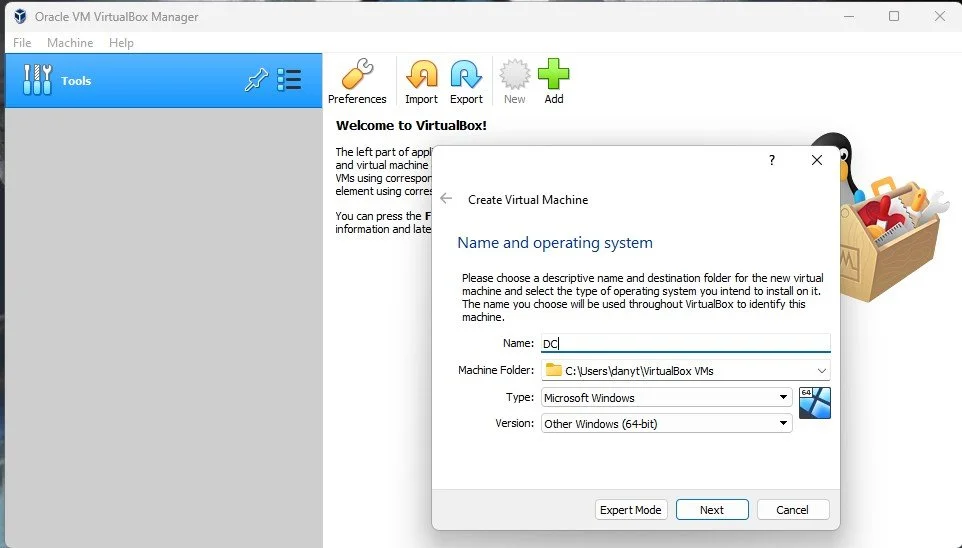Click the Expert Mode button
The width and height of the screenshot is (962, 548).
(631, 510)
